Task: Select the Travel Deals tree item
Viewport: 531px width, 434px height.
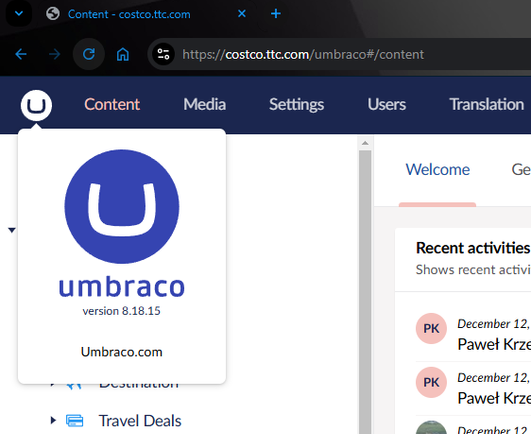Action: (x=140, y=421)
